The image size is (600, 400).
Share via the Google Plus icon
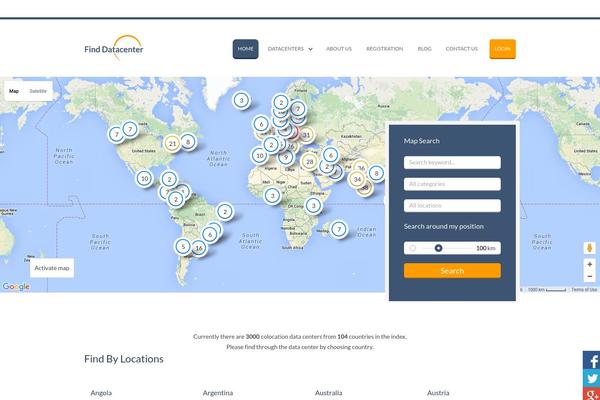tap(592, 394)
